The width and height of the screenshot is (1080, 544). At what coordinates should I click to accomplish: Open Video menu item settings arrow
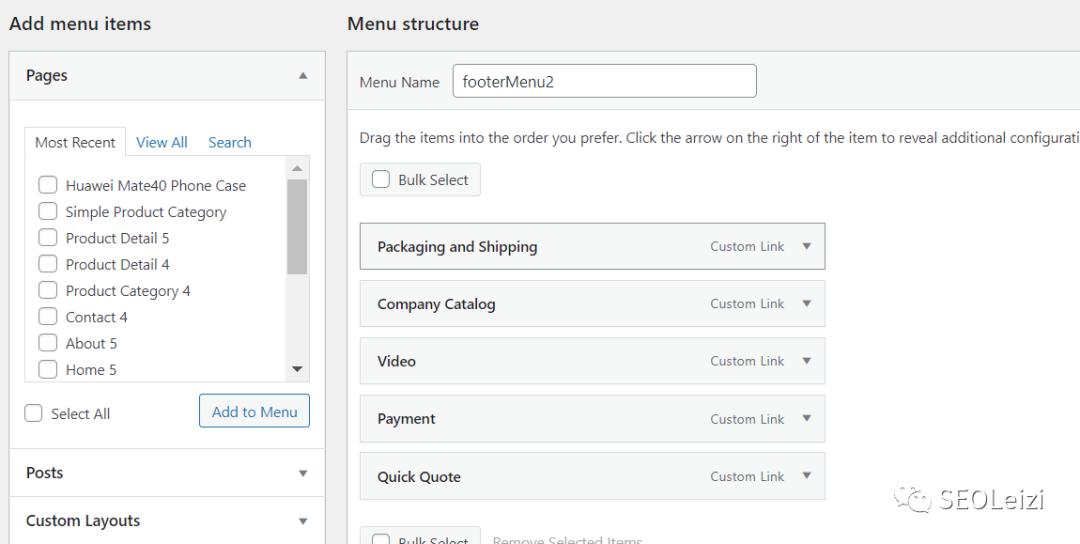click(807, 361)
